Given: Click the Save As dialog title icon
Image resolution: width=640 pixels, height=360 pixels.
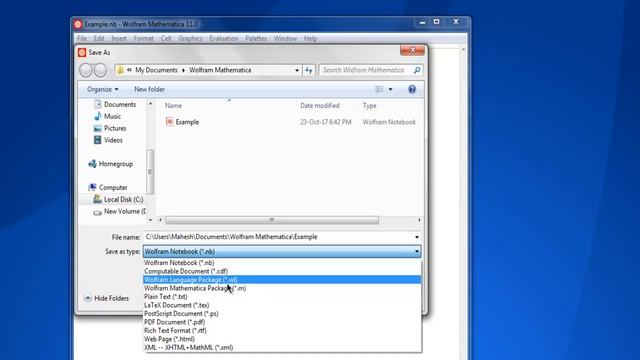Looking at the screenshot, I should tap(82, 53).
